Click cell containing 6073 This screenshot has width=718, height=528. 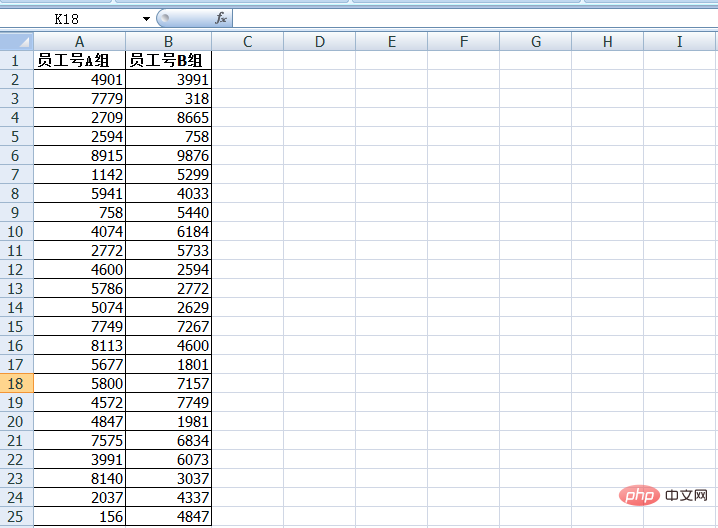[169, 459]
